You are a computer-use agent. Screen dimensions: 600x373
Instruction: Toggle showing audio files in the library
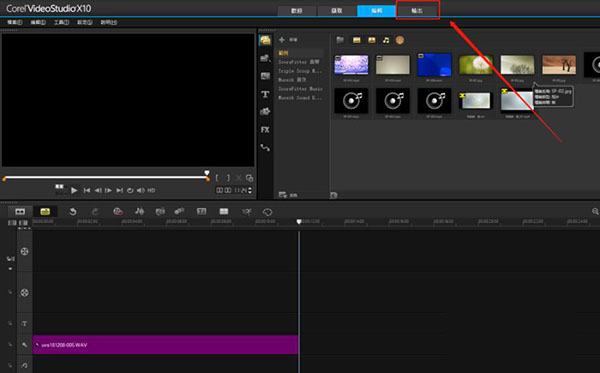[x=386, y=40]
